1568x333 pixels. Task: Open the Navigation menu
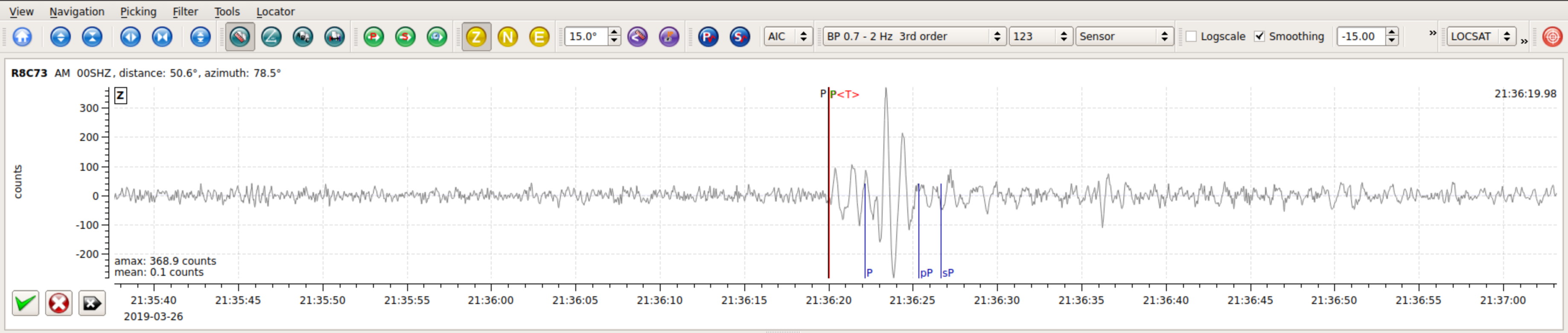pyautogui.click(x=77, y=12)
